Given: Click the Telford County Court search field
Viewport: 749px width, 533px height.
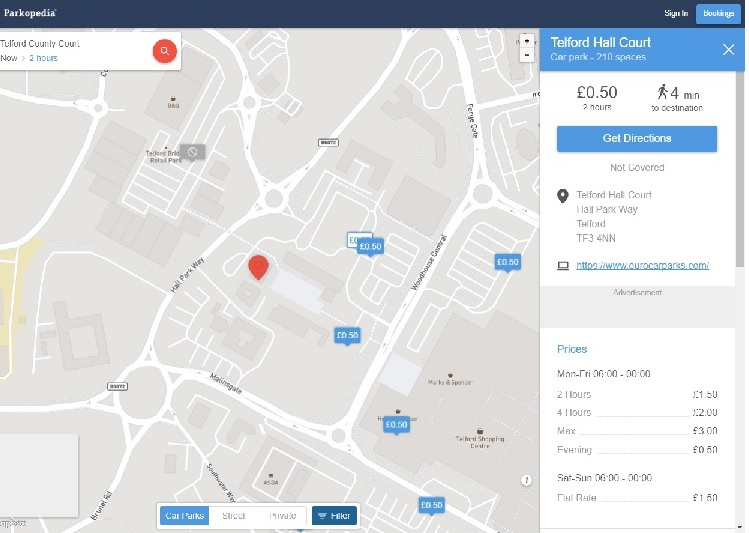Looking at the screenshot, I should point(70,44).
